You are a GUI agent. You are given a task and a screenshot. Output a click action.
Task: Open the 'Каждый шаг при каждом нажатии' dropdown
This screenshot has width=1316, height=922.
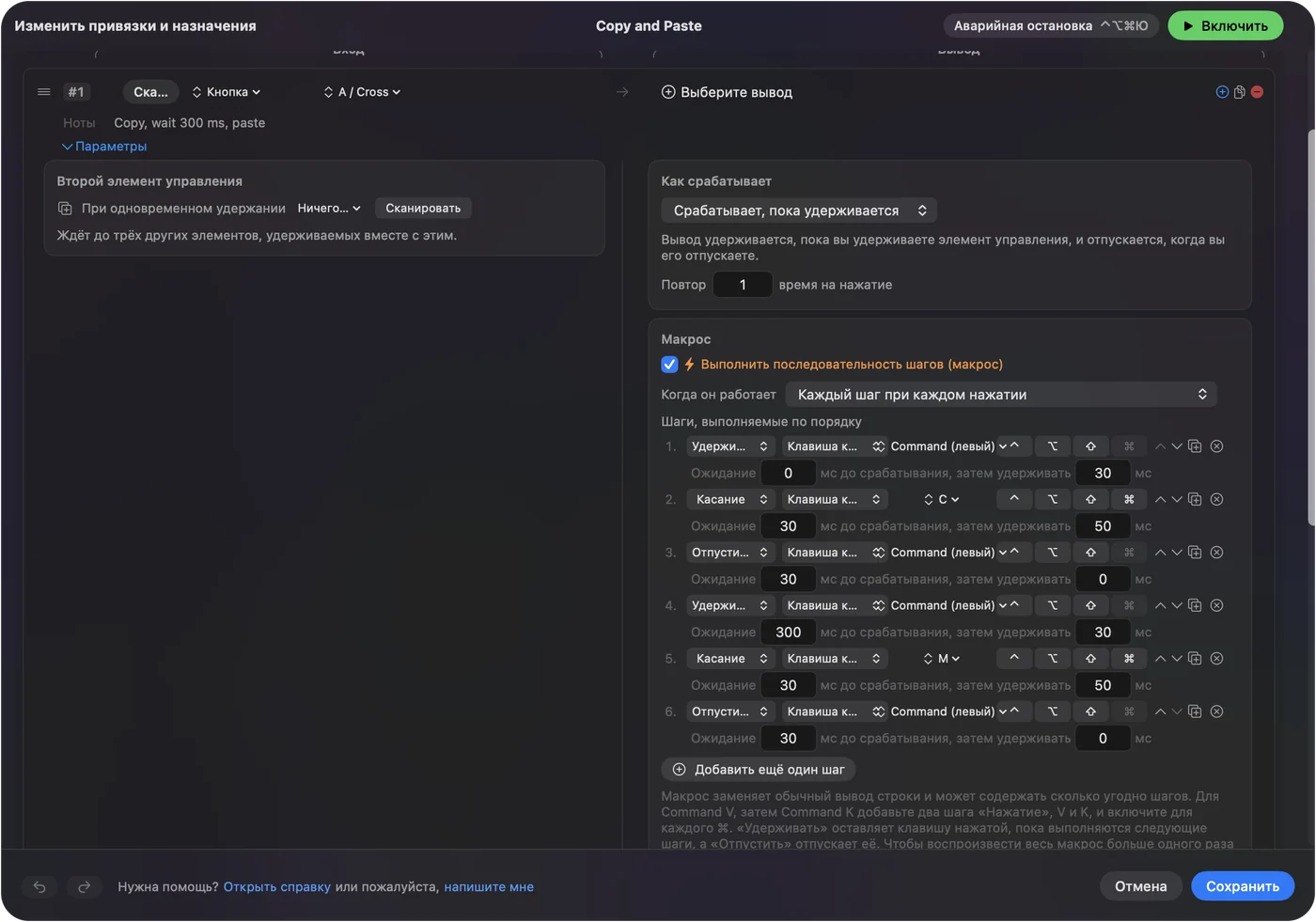[x=1001, y=395]
